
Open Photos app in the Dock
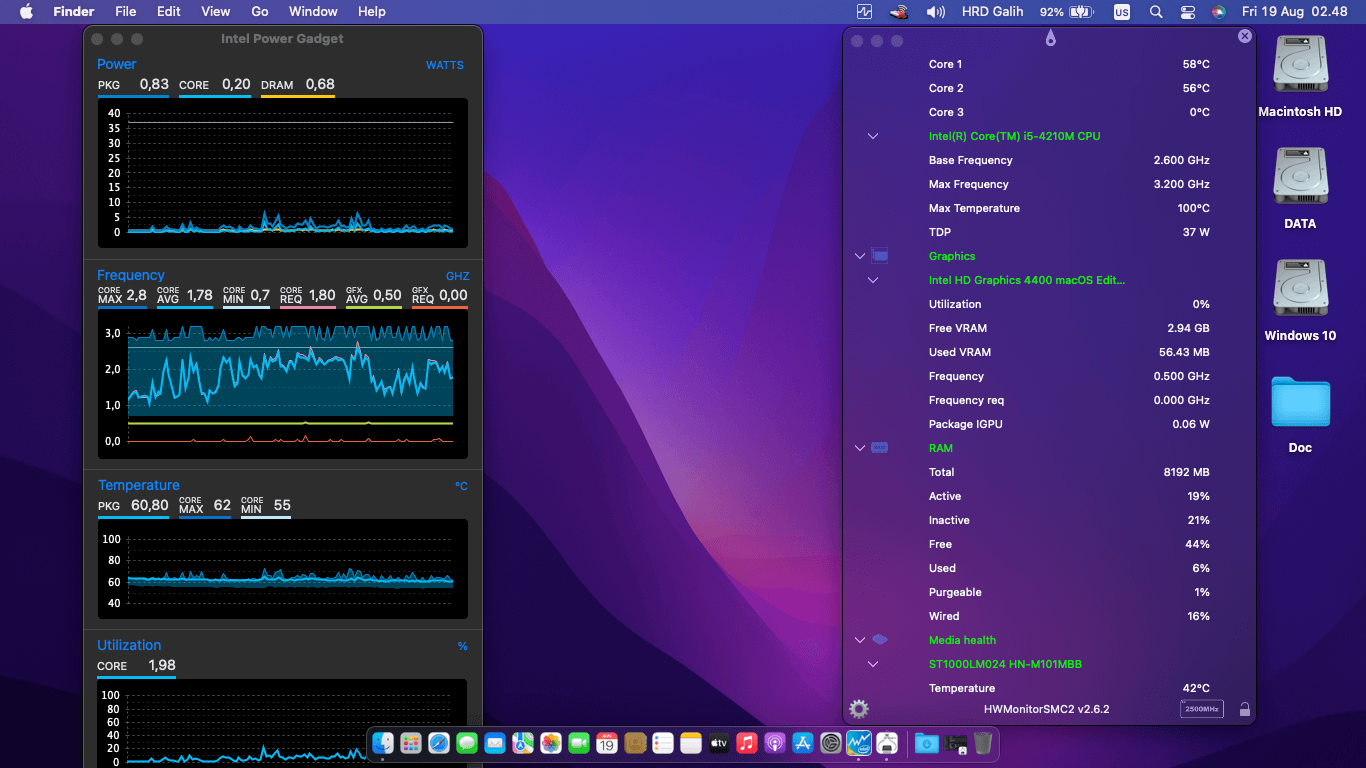pos(551,743)
